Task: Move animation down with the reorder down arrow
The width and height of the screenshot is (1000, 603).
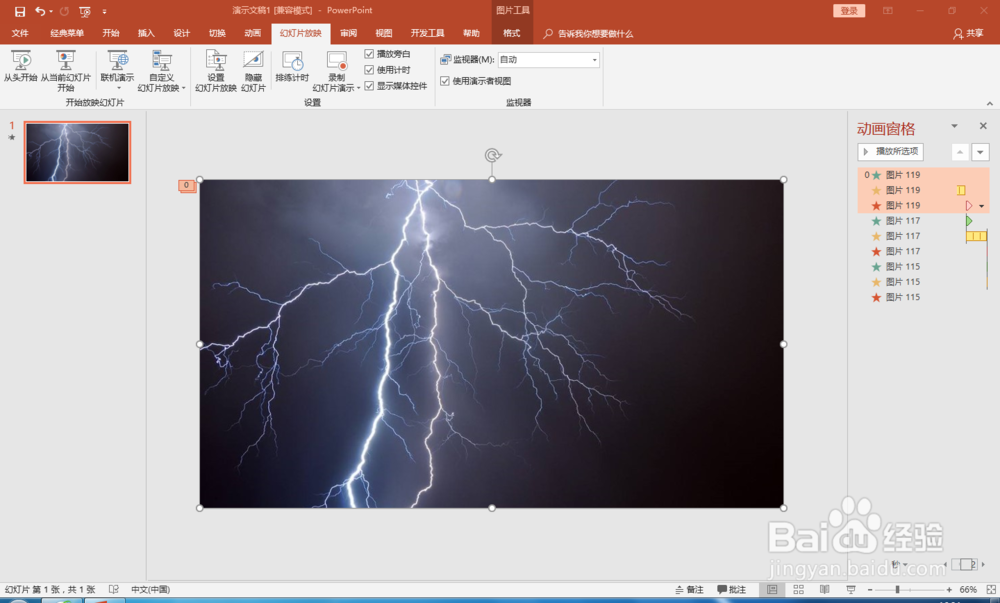Action: coord(980,152)
